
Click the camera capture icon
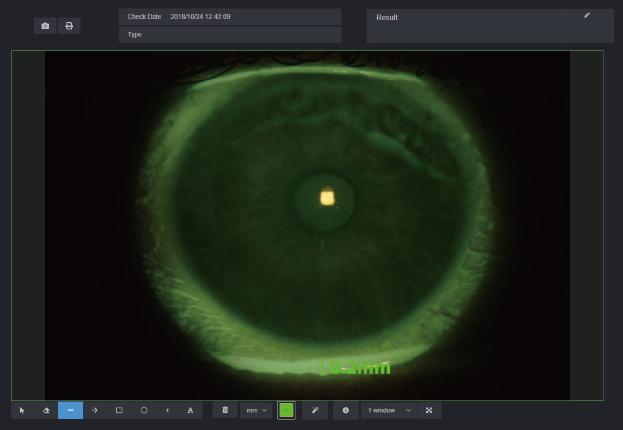[x=45, y=26]
